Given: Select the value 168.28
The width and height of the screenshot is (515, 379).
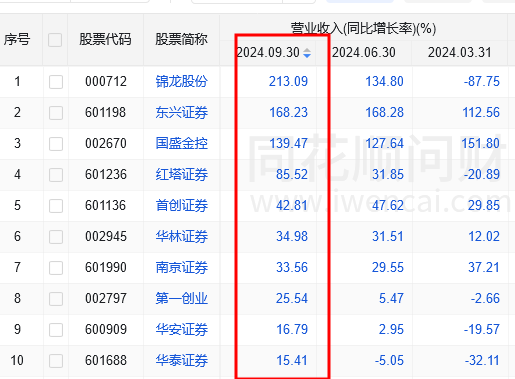Looking at the screenshot, I should coord(384,112).
